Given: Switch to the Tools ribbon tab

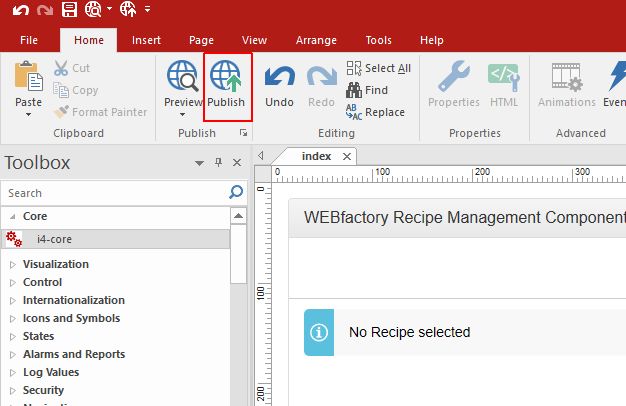Looking at the screenshot, I should click(x=378, y=40).
